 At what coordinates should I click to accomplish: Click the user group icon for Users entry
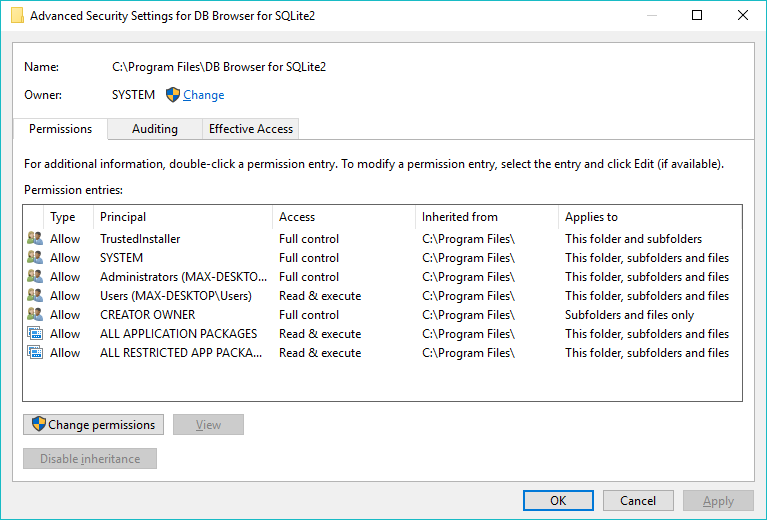(x=35, y=295)
